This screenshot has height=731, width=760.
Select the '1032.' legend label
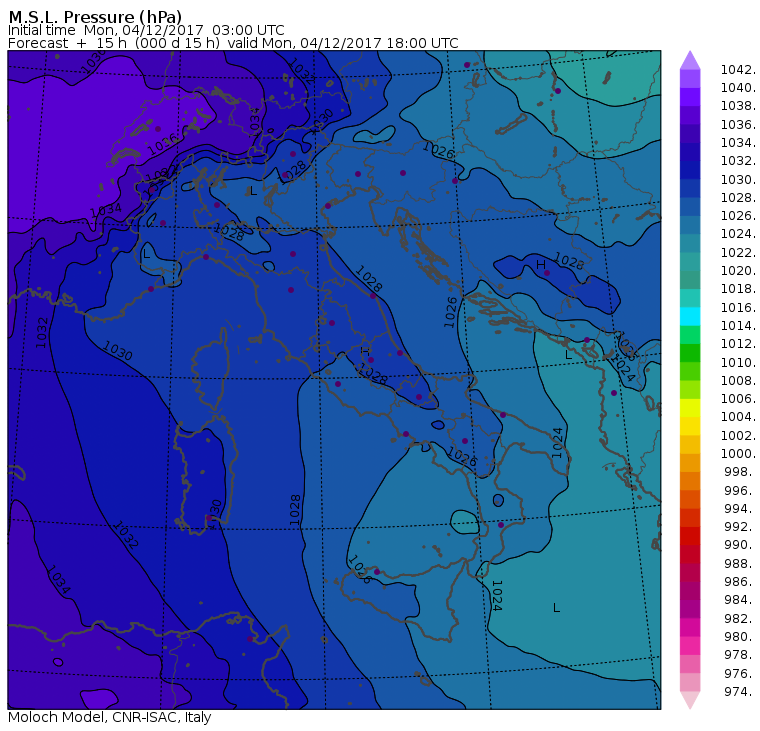738,161
